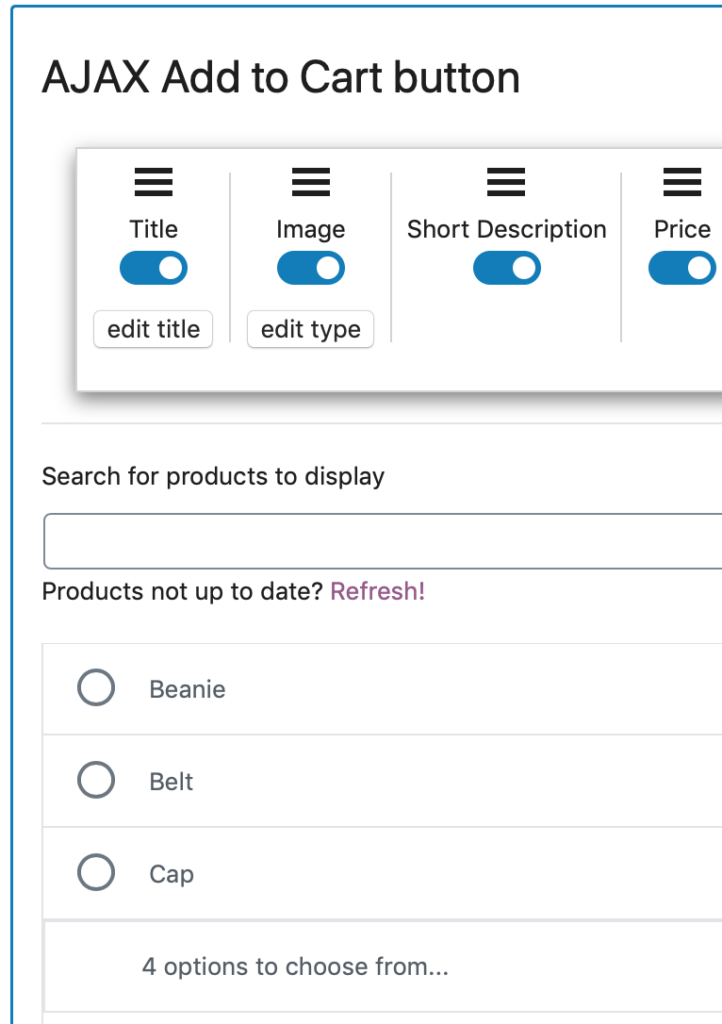Select the Cap radio button
722x1024 pixels.
96,872
